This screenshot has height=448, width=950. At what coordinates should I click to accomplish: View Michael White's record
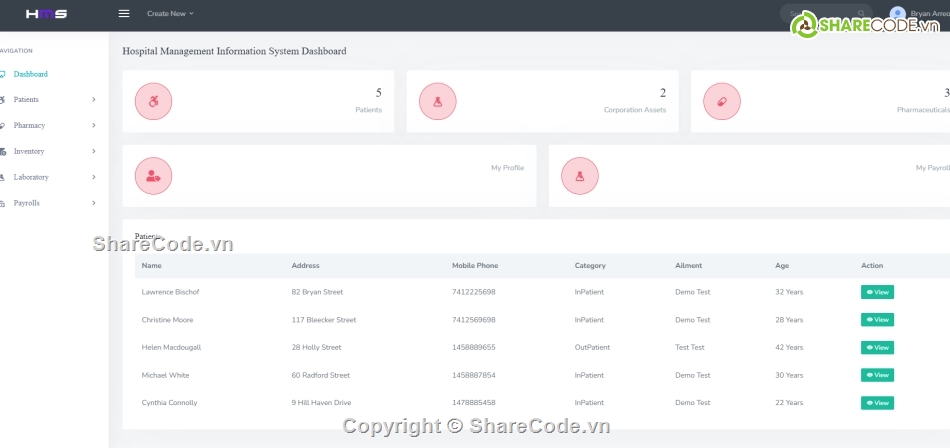(877, 375)
